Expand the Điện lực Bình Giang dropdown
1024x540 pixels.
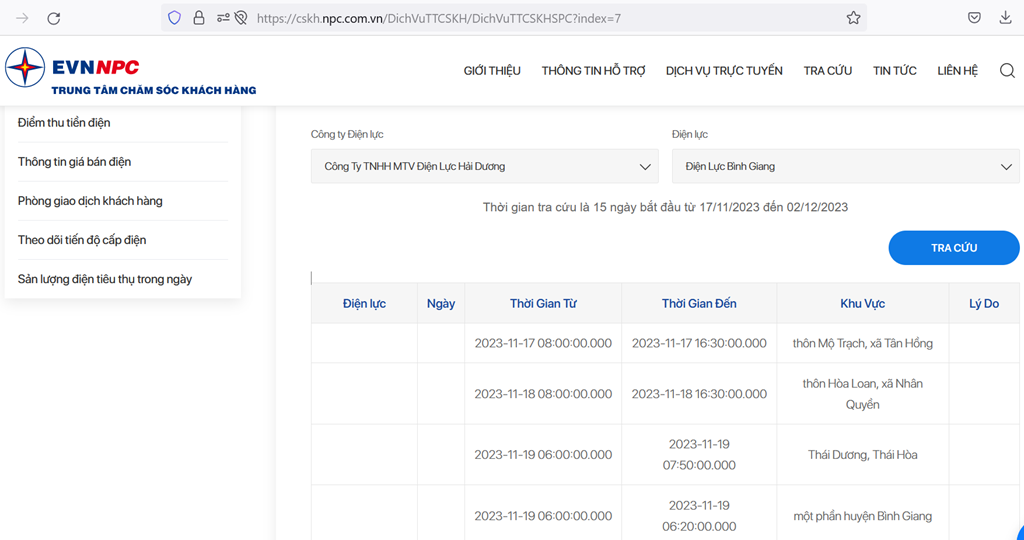click(x=846, y=167)
